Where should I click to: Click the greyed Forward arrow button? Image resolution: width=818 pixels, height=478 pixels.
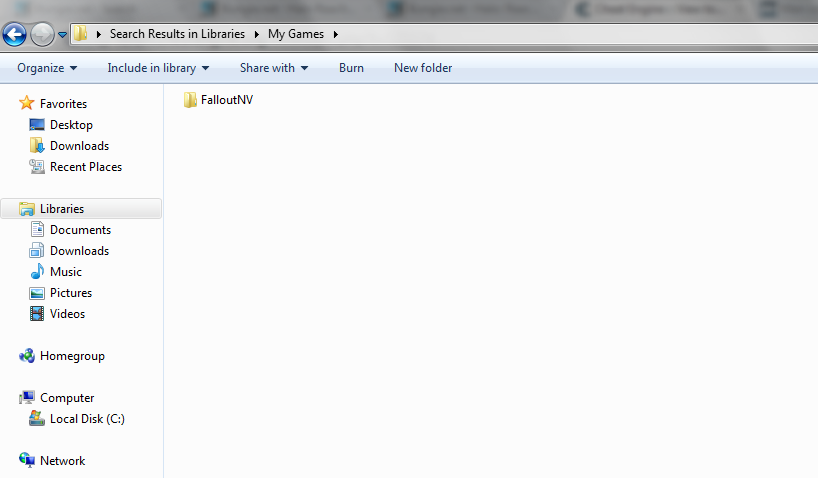tap(42, 35)
